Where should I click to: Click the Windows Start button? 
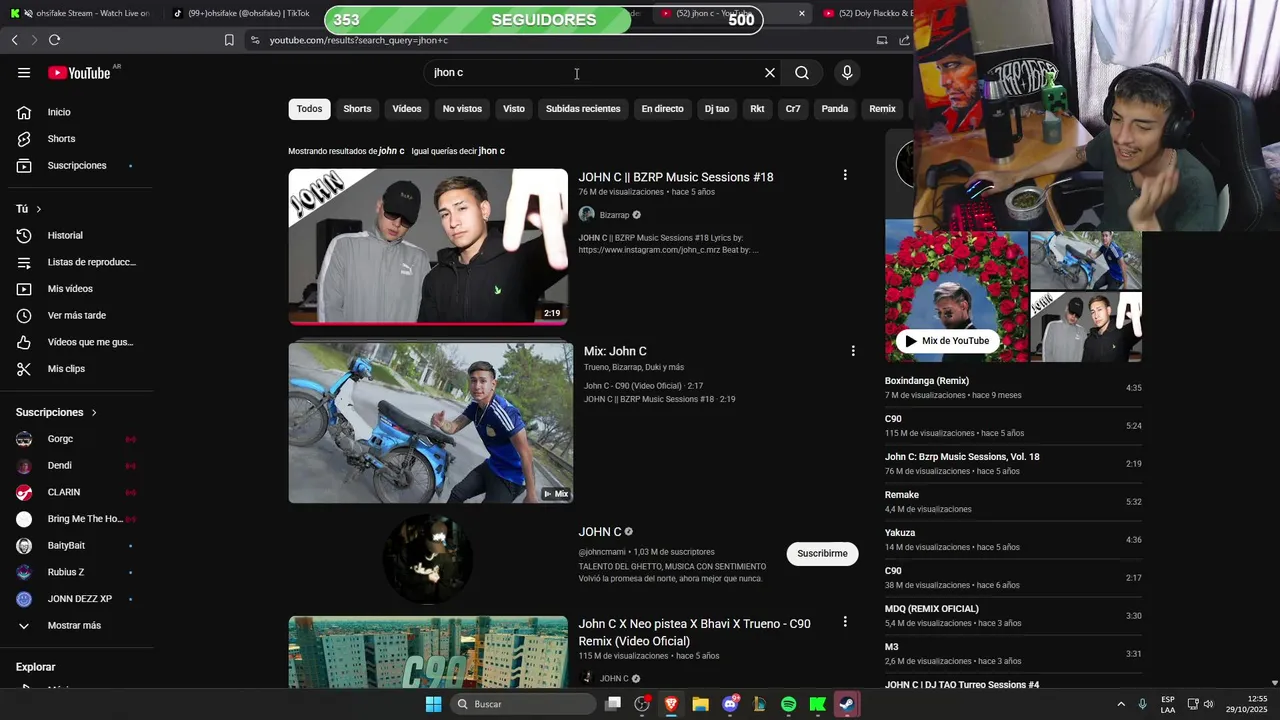click(433, 704)
